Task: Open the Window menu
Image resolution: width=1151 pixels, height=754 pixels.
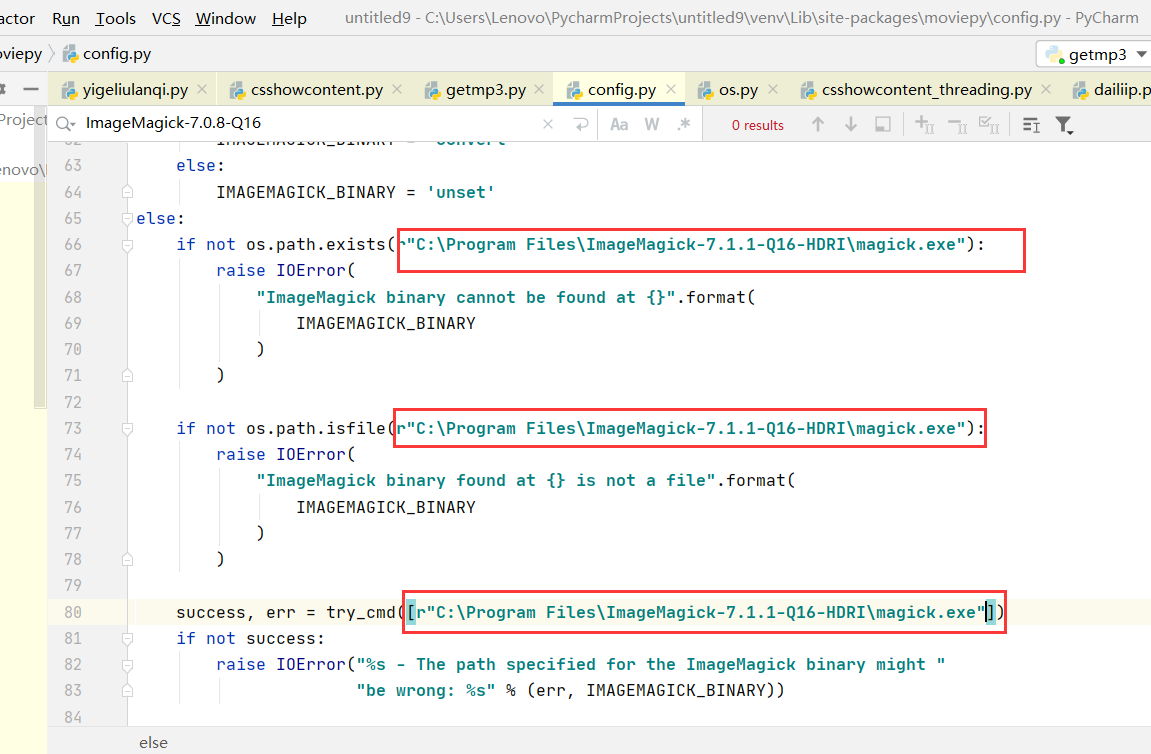Action: point(225,18)
